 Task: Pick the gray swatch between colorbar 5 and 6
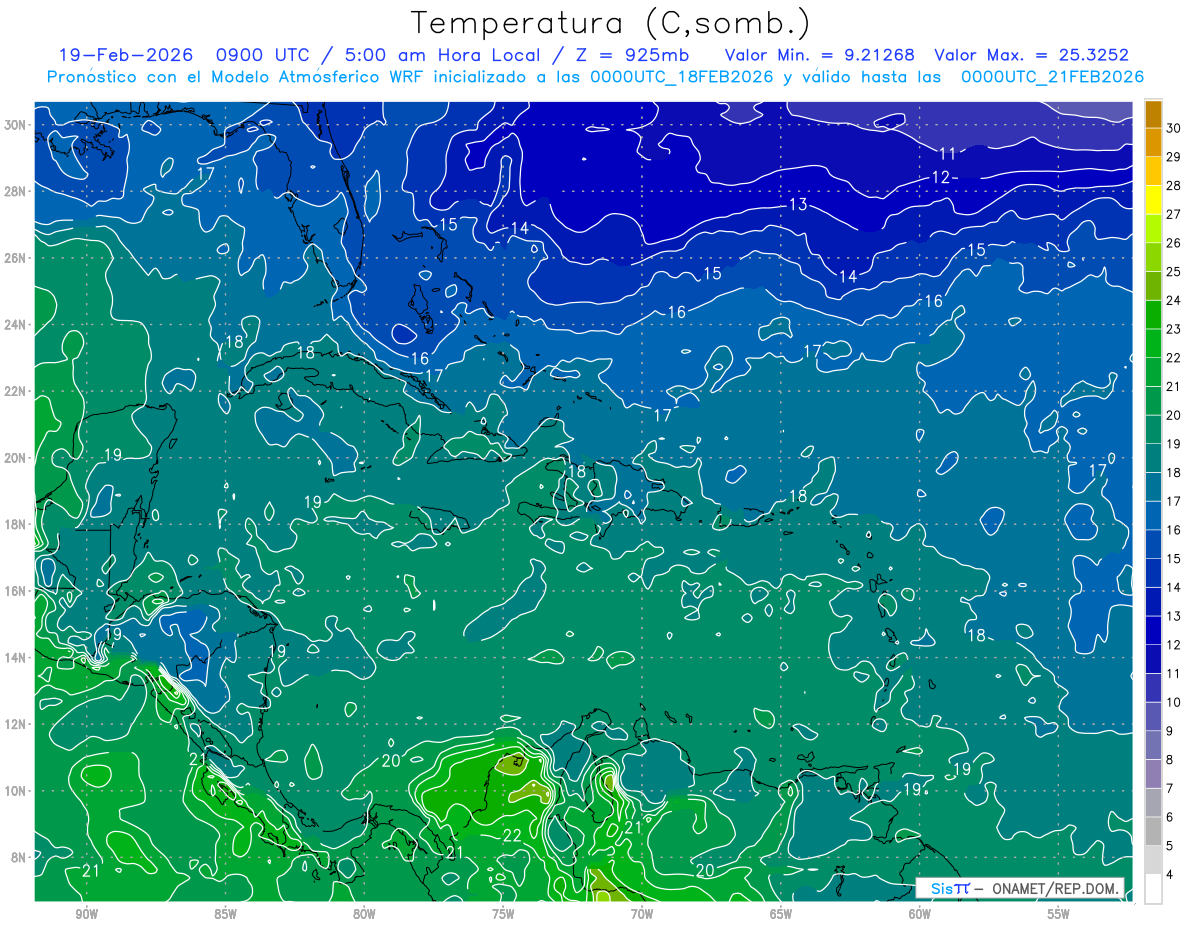click(1153, 832)
